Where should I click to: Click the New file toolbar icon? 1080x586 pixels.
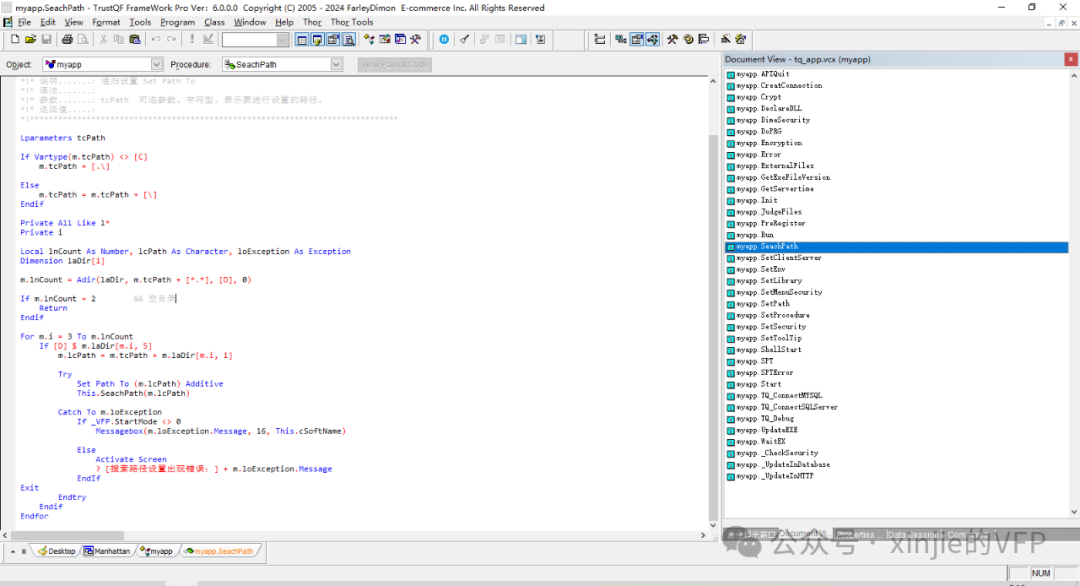(x=14, y=40)
